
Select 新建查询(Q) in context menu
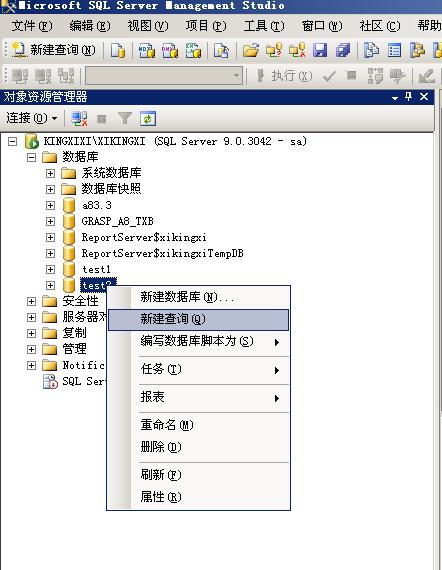(x=198, y=320)
